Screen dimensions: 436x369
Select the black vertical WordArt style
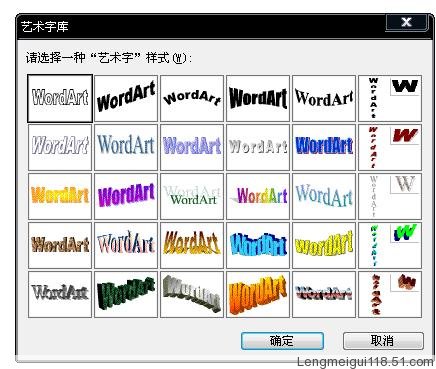pos(390,98)
